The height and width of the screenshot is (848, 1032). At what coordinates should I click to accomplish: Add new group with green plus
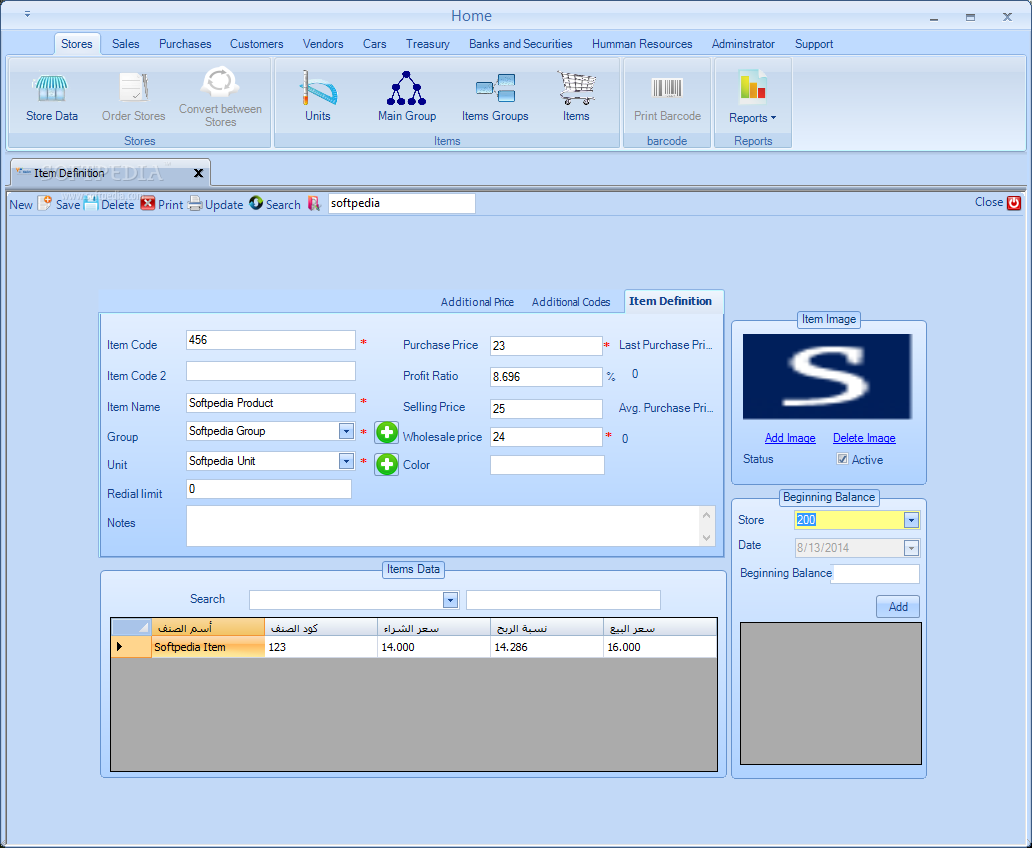click(x=387, y=433)
